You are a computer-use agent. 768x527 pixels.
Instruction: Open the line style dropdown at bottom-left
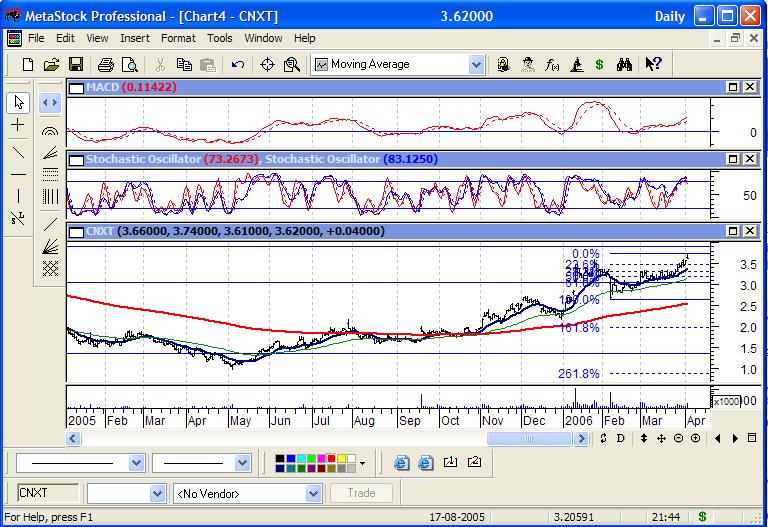(x=136, y=463)
